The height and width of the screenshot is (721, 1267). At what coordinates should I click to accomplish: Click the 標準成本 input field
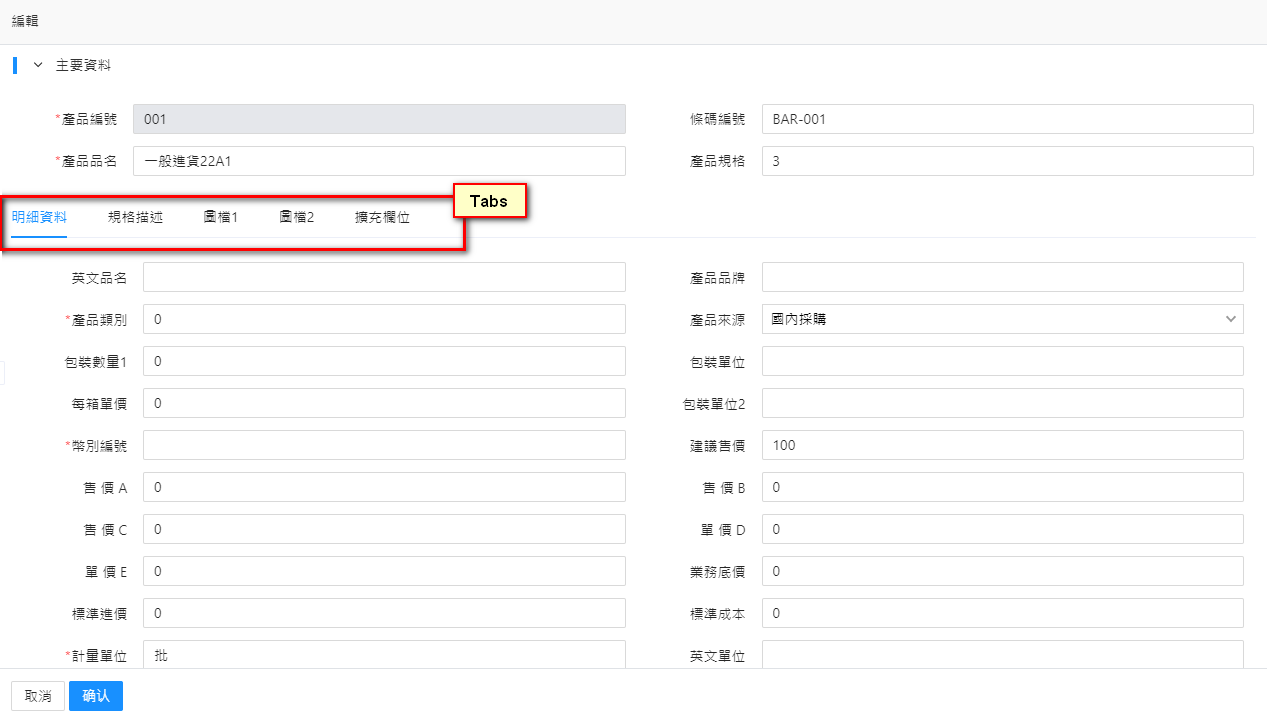point(1002,613)
